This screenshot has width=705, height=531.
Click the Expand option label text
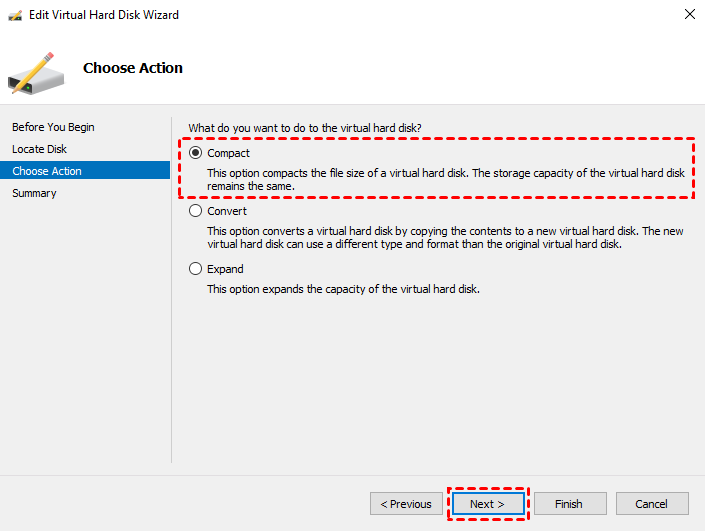pos(225,269)
